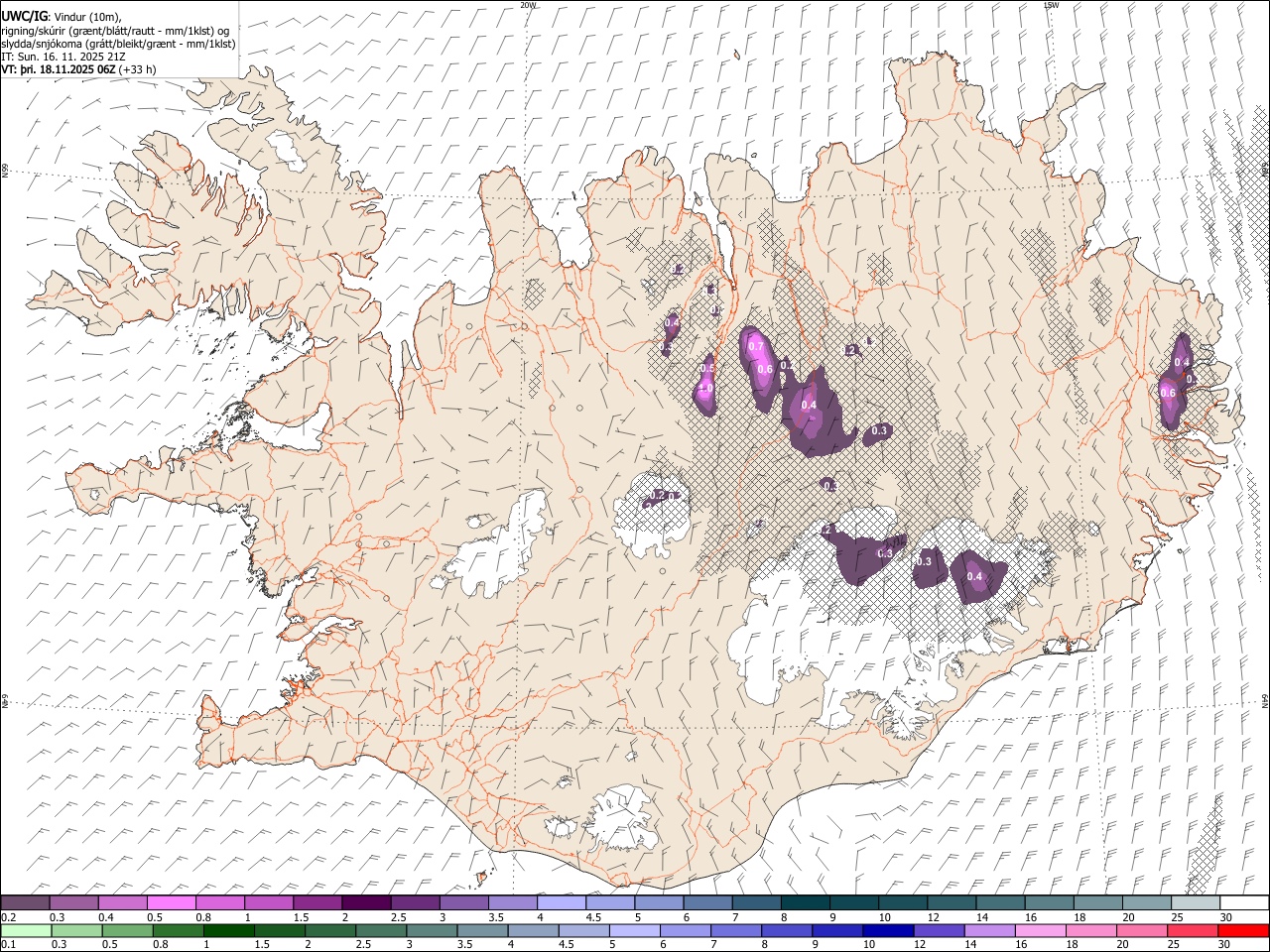Pick the darkest green swatch labeled 1 in the lower legend
Viewport: 1270px width, 952px height.
228,930
